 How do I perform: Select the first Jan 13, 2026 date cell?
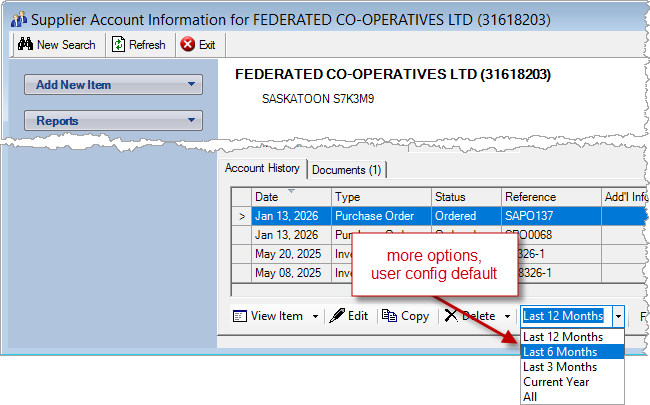point(291,216)
